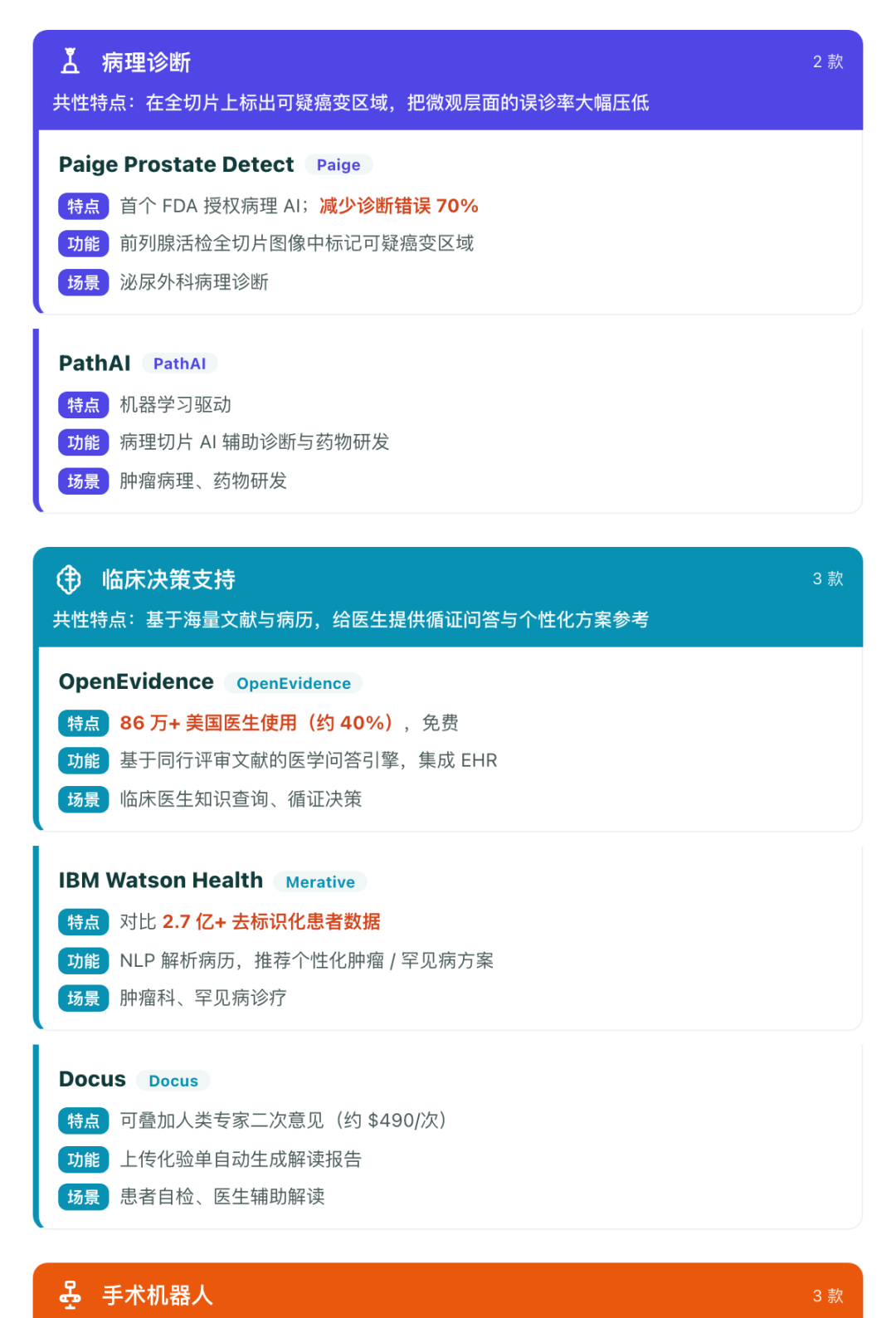Open the 手术机器人 section header

pos(448,1291)
